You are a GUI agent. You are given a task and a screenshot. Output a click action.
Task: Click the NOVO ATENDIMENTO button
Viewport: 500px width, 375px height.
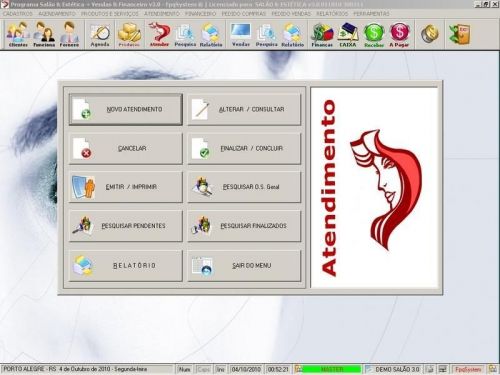coord(126,109)
